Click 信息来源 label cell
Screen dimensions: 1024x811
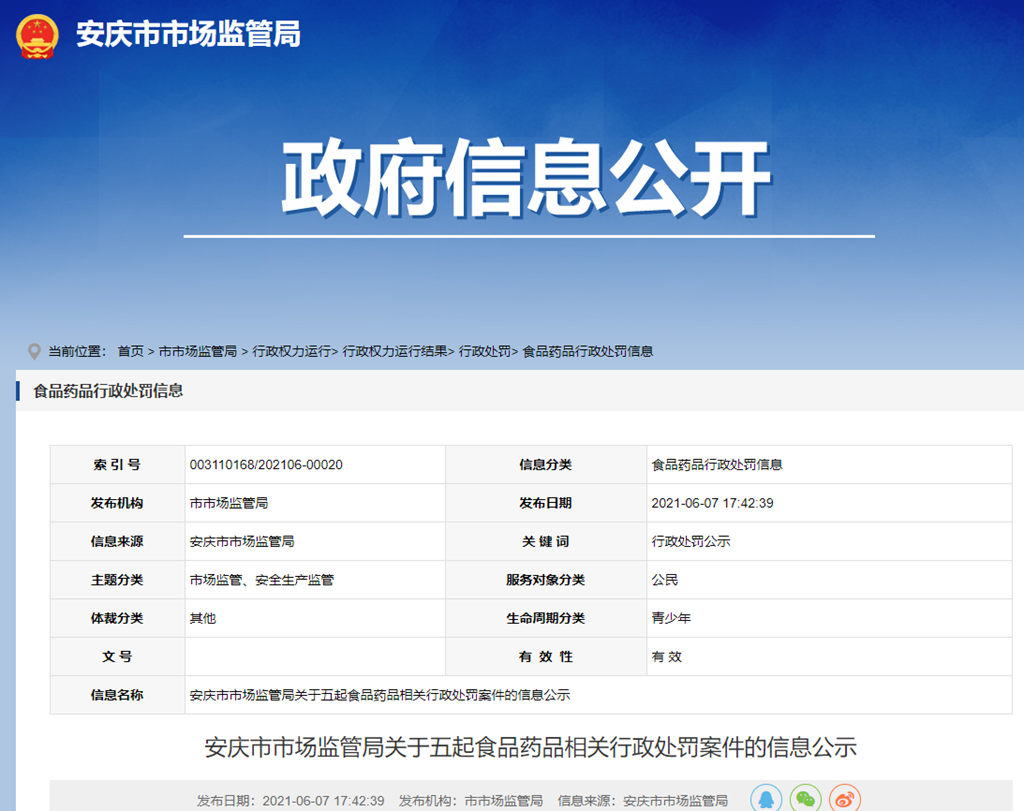tap(118, 541)
